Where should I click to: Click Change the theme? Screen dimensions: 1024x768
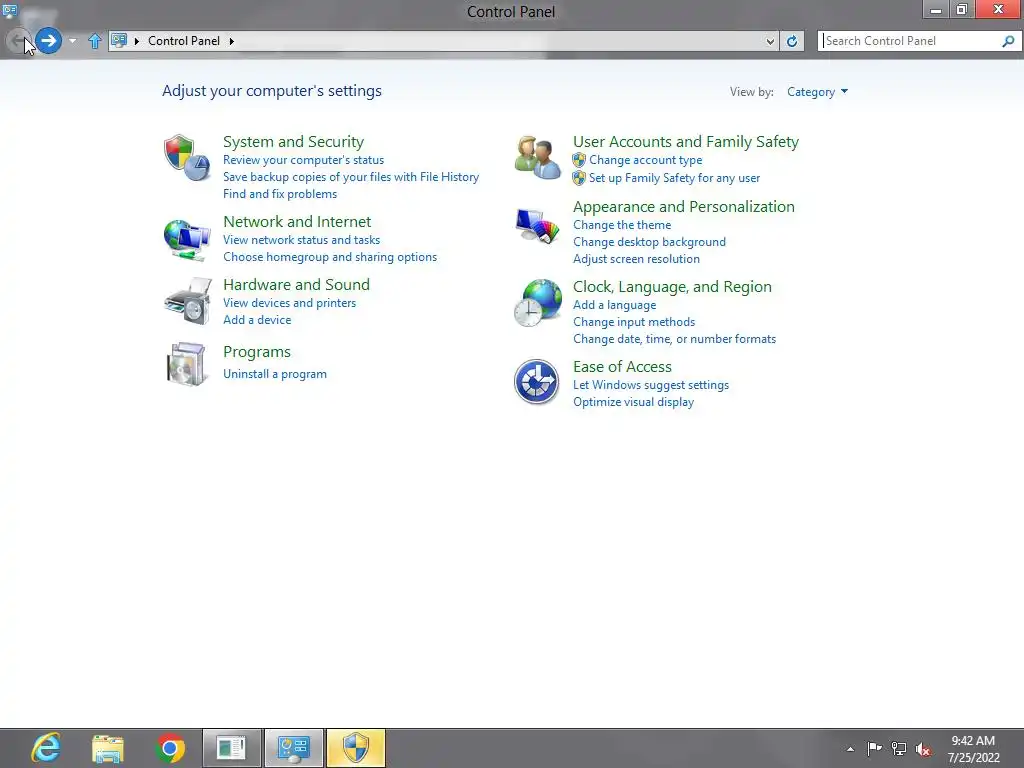(x=622, y=225)
